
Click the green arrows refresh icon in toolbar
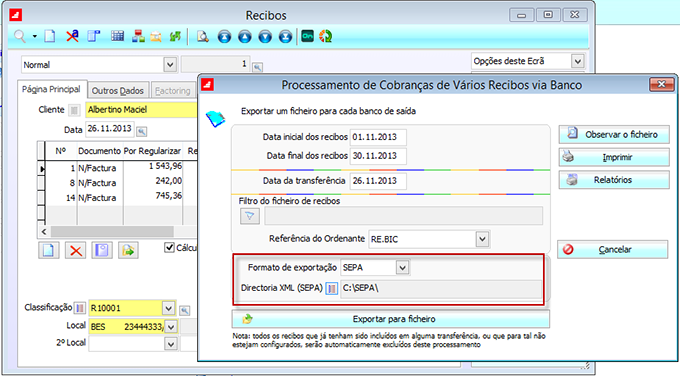pyautogui.click(x=175, y=36)
